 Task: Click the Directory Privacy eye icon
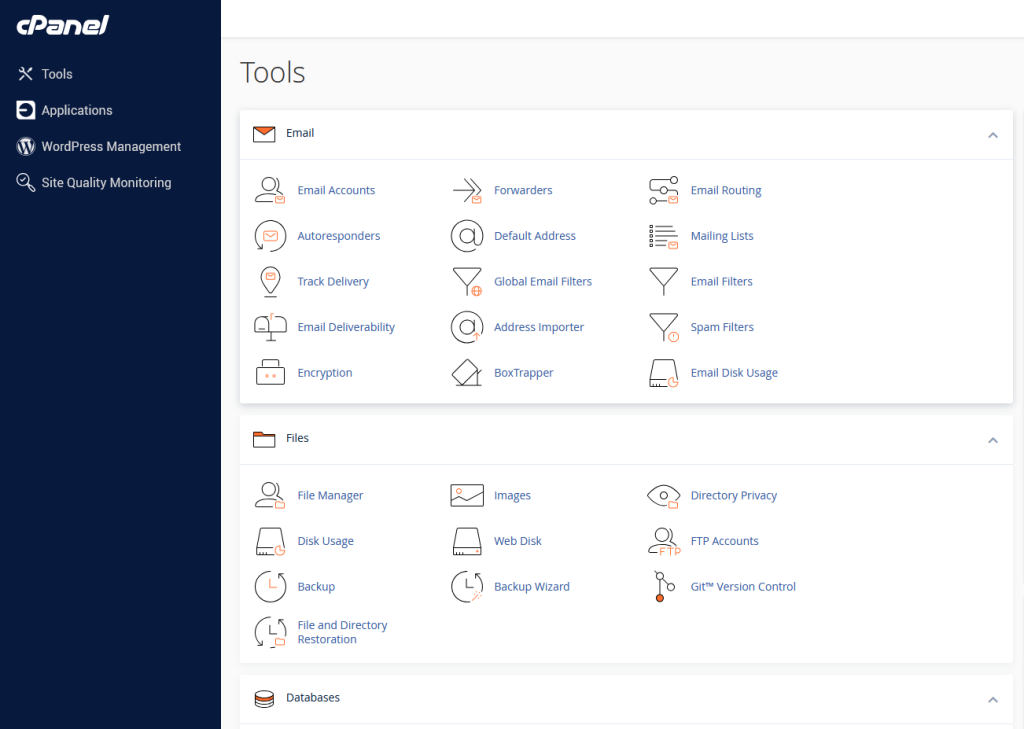click(x=664, y=496)
